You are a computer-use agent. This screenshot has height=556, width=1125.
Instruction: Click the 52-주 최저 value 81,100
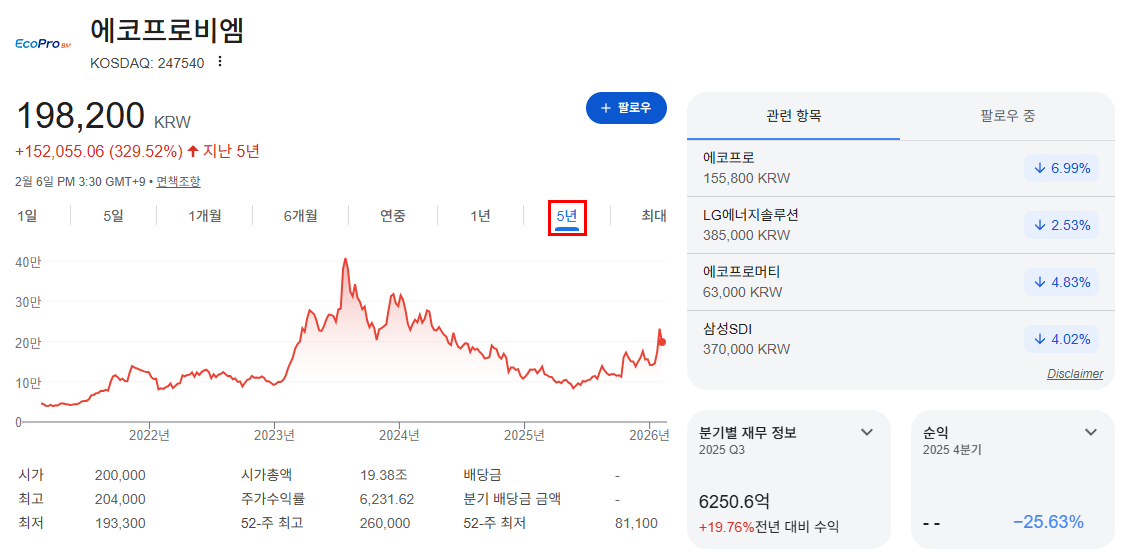[x=636, y=524]
